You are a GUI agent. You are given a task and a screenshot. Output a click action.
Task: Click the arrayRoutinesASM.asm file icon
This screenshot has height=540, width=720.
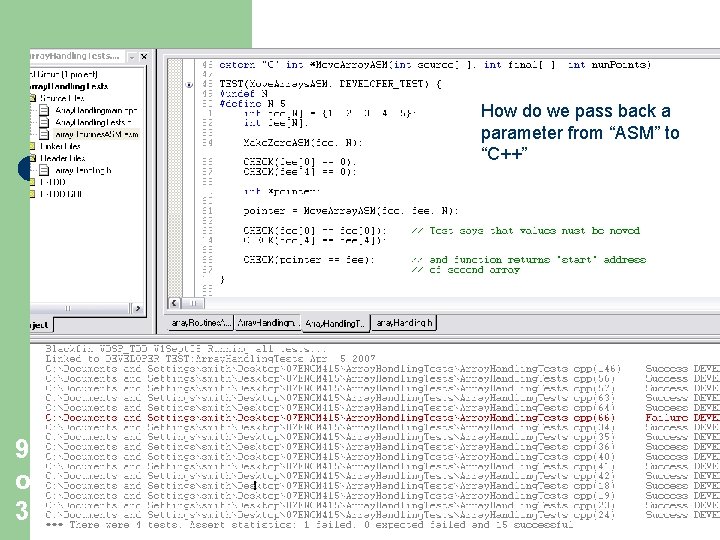pyautogui.click(x=44, y=134)
